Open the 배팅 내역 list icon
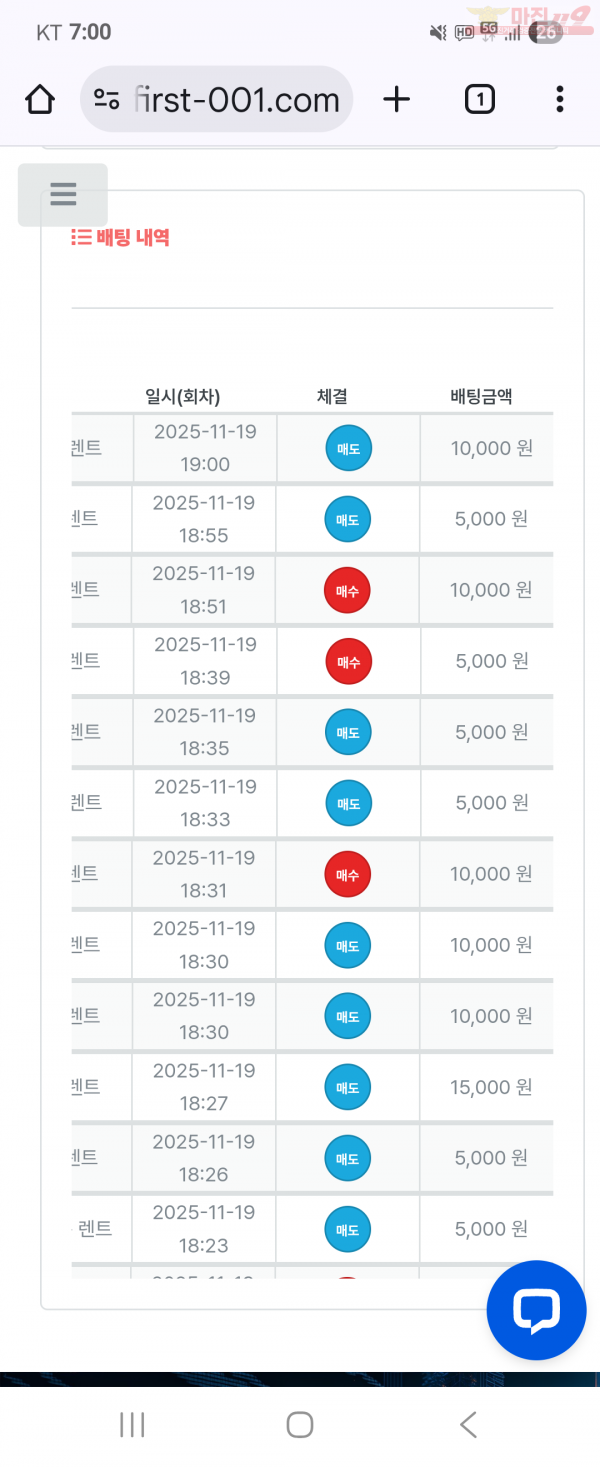Viewport: 600px width, 1467px height. pos(78,237)
